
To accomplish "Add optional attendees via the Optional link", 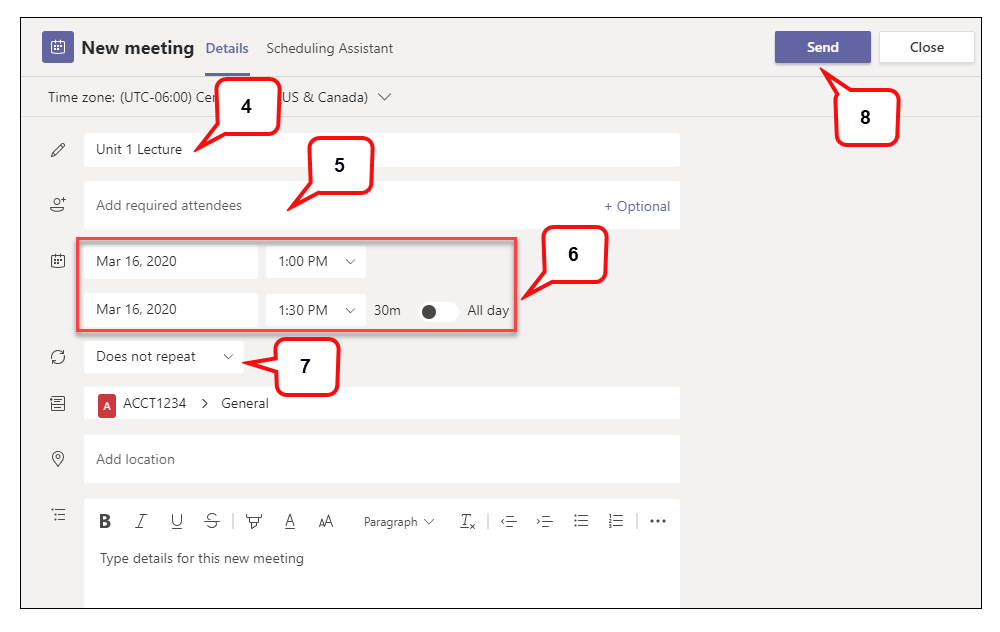I will [x=637, y=206].
